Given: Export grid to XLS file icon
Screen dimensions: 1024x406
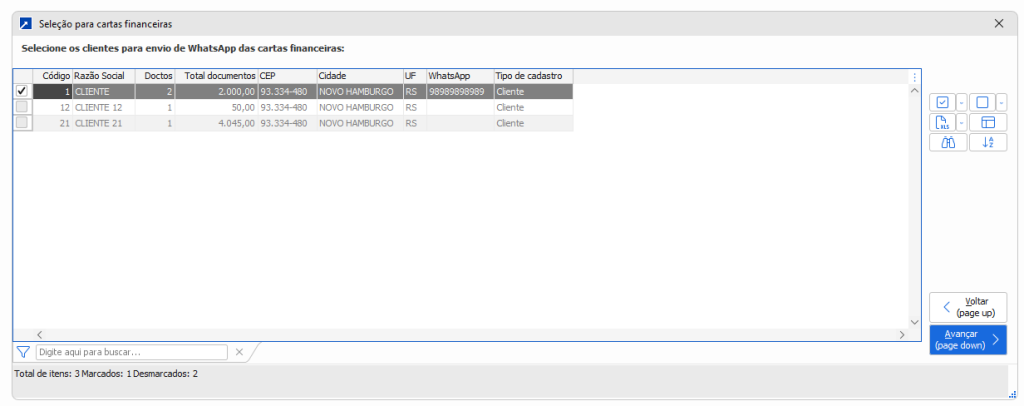Looking at the screenshot, I should (942, 122).
